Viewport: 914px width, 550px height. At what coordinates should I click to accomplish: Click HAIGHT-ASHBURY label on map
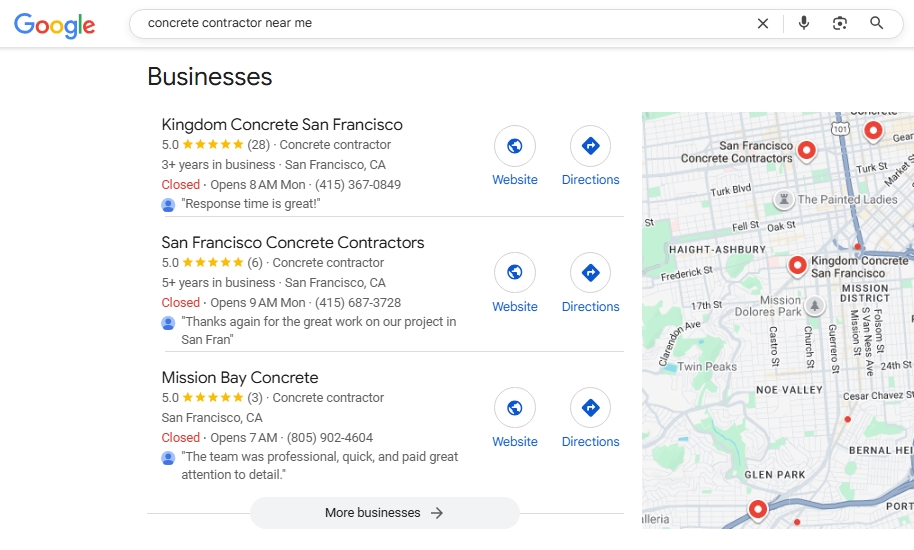coord(718,249)
